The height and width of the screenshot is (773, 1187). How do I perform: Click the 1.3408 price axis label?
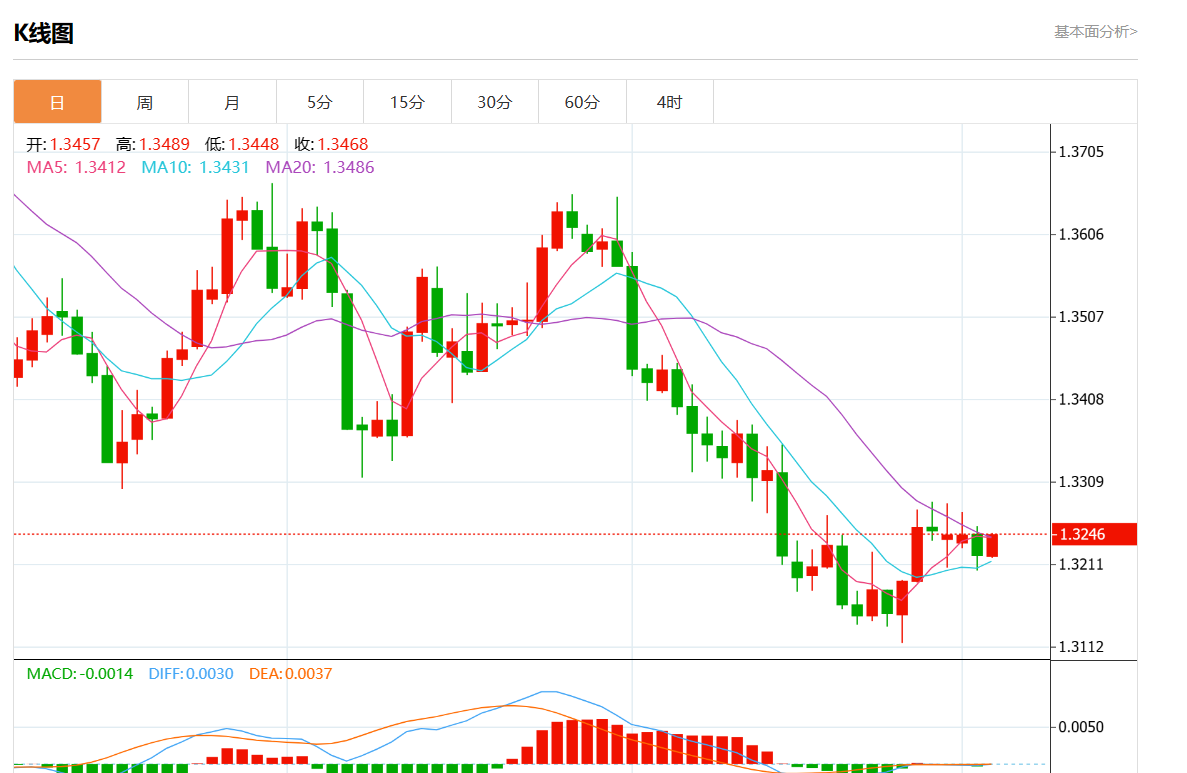click(x=1081, y=400)
